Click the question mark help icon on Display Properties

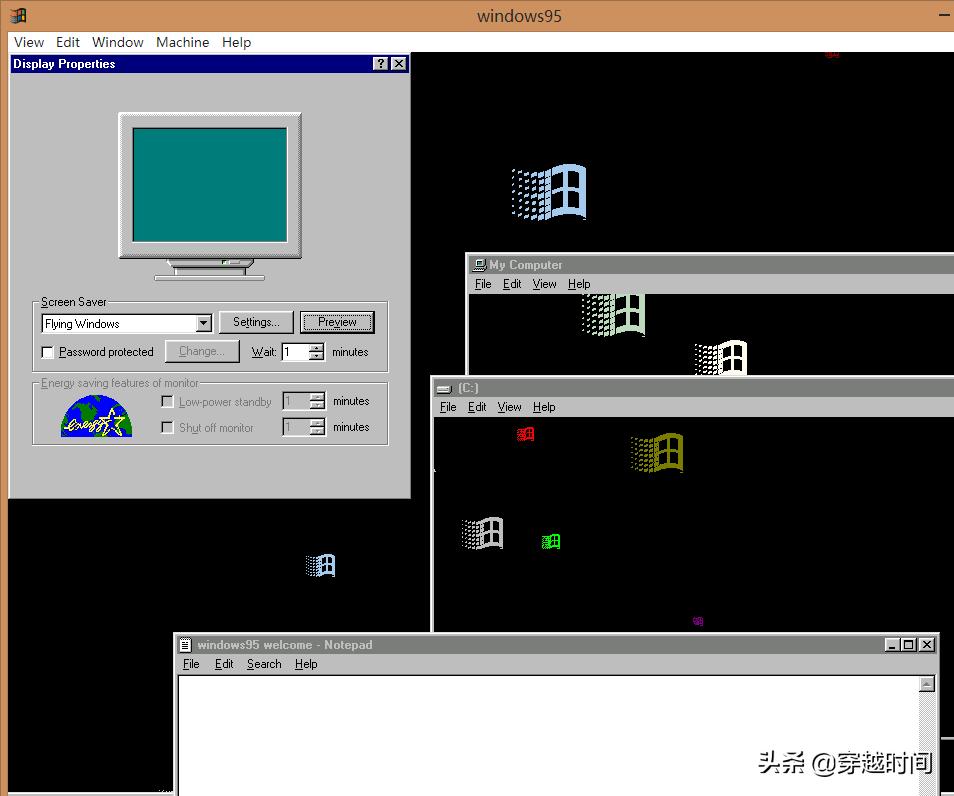point(380,63)
